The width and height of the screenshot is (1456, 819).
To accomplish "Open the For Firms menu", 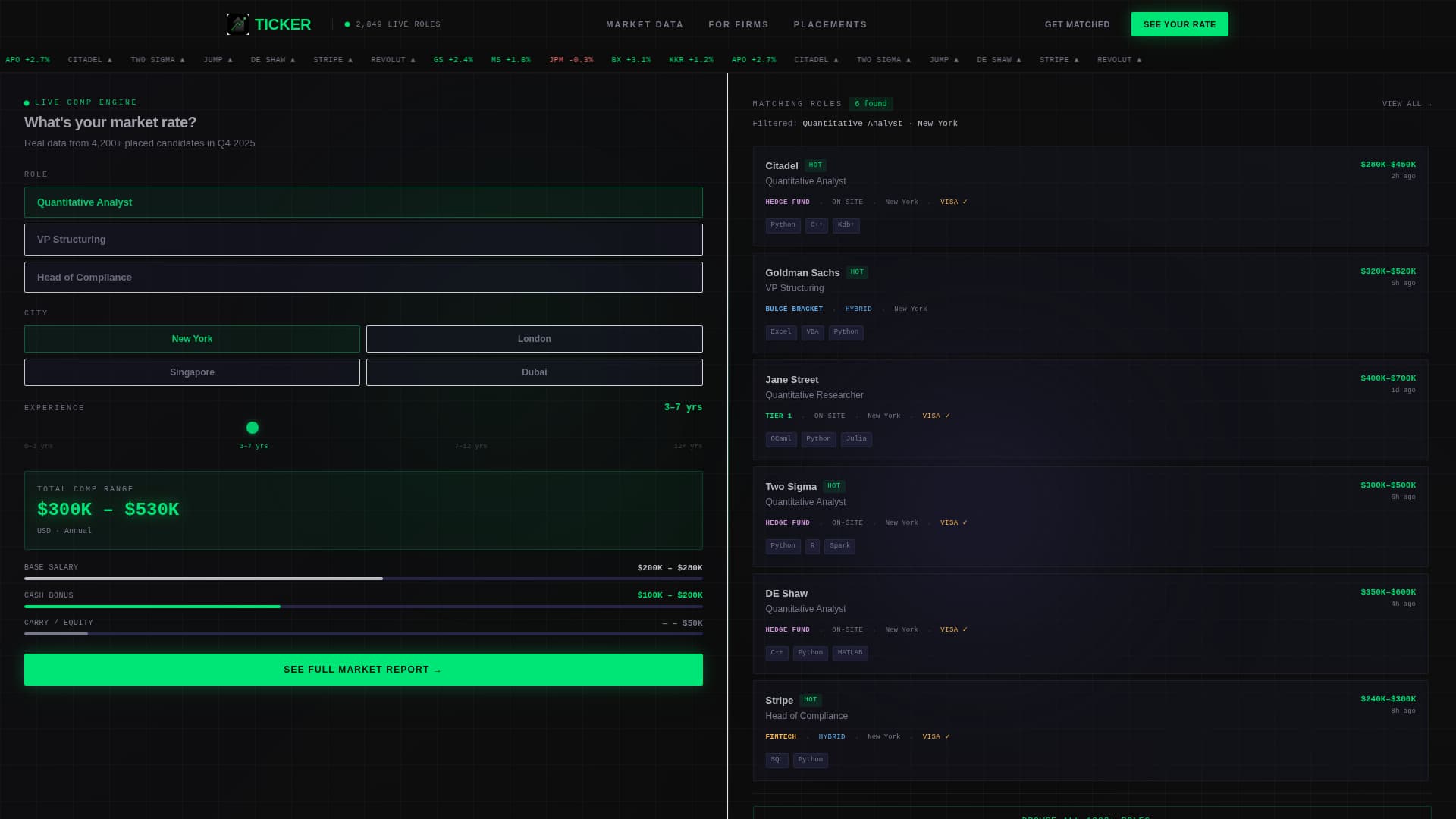I will point(739,24).
